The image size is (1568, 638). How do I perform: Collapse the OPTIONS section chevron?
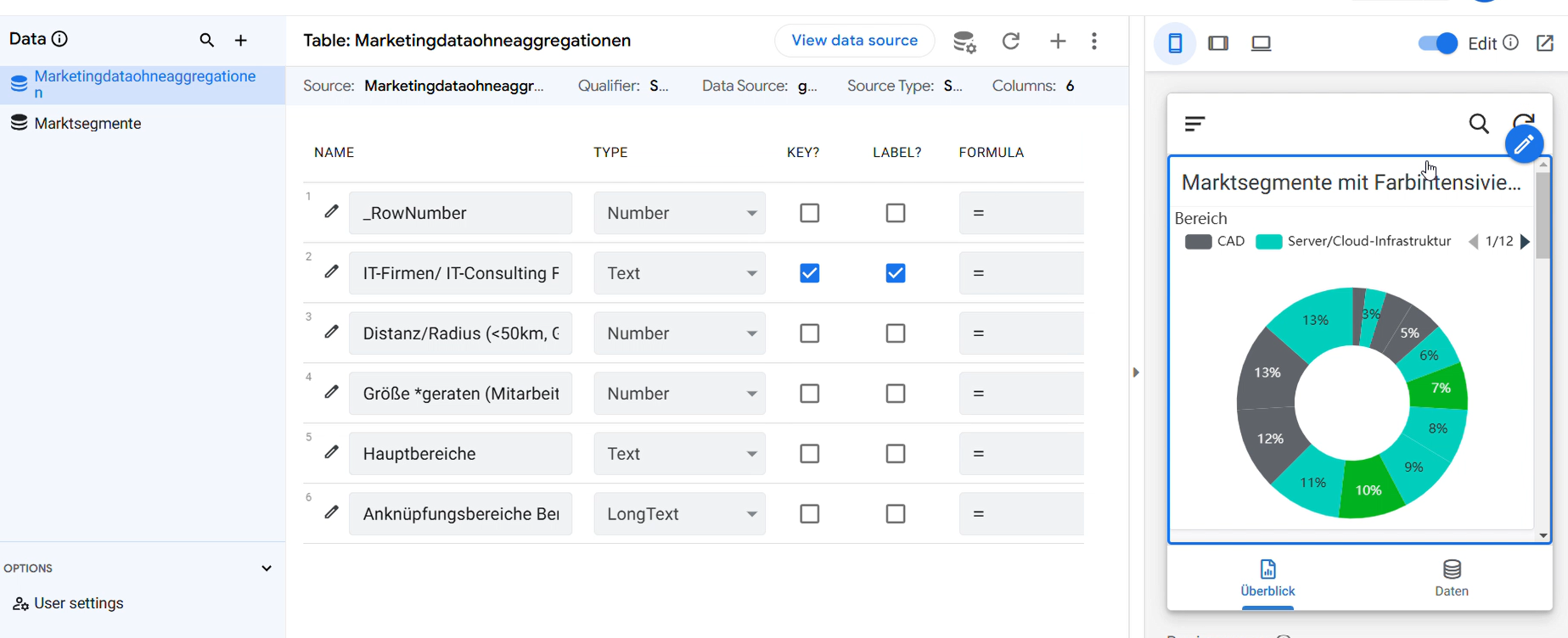click(x=267, y=568)
